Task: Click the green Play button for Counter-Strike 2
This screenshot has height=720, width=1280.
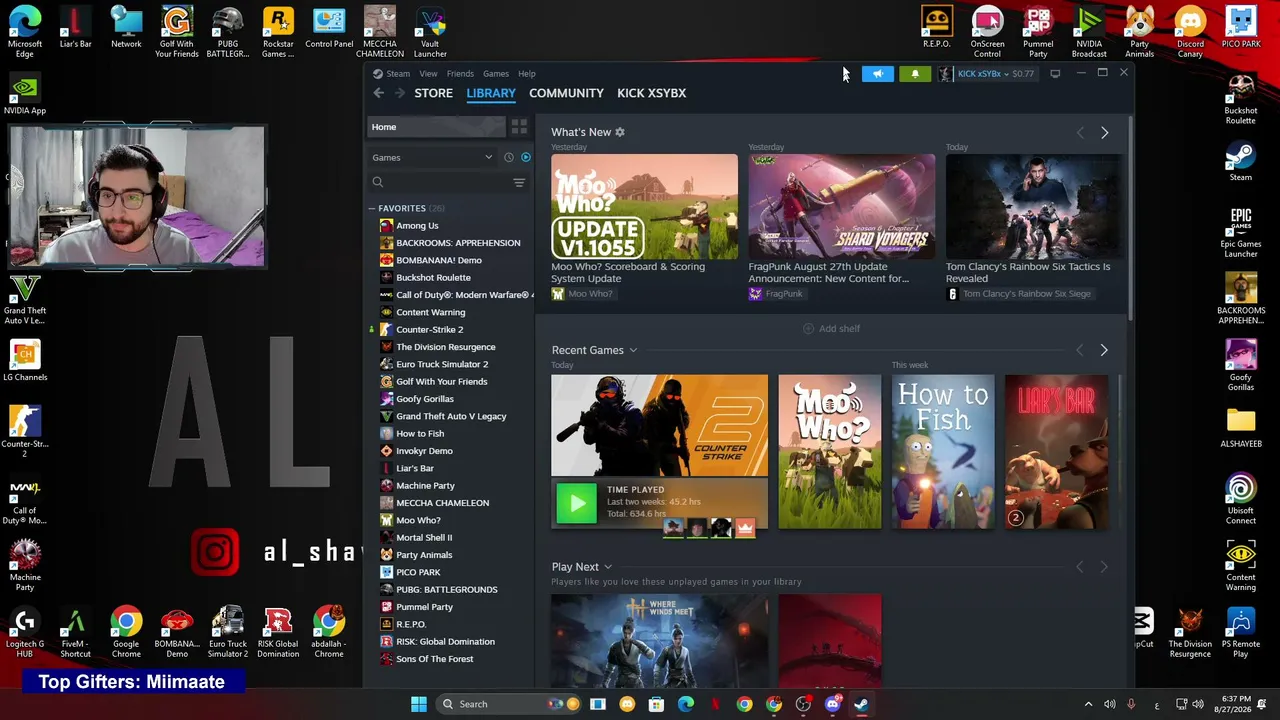Action: 576,503
